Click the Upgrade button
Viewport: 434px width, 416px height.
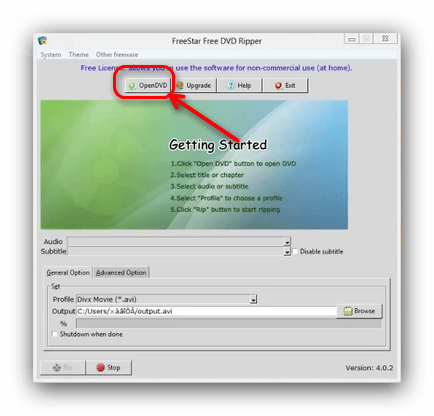click(194, 86)
